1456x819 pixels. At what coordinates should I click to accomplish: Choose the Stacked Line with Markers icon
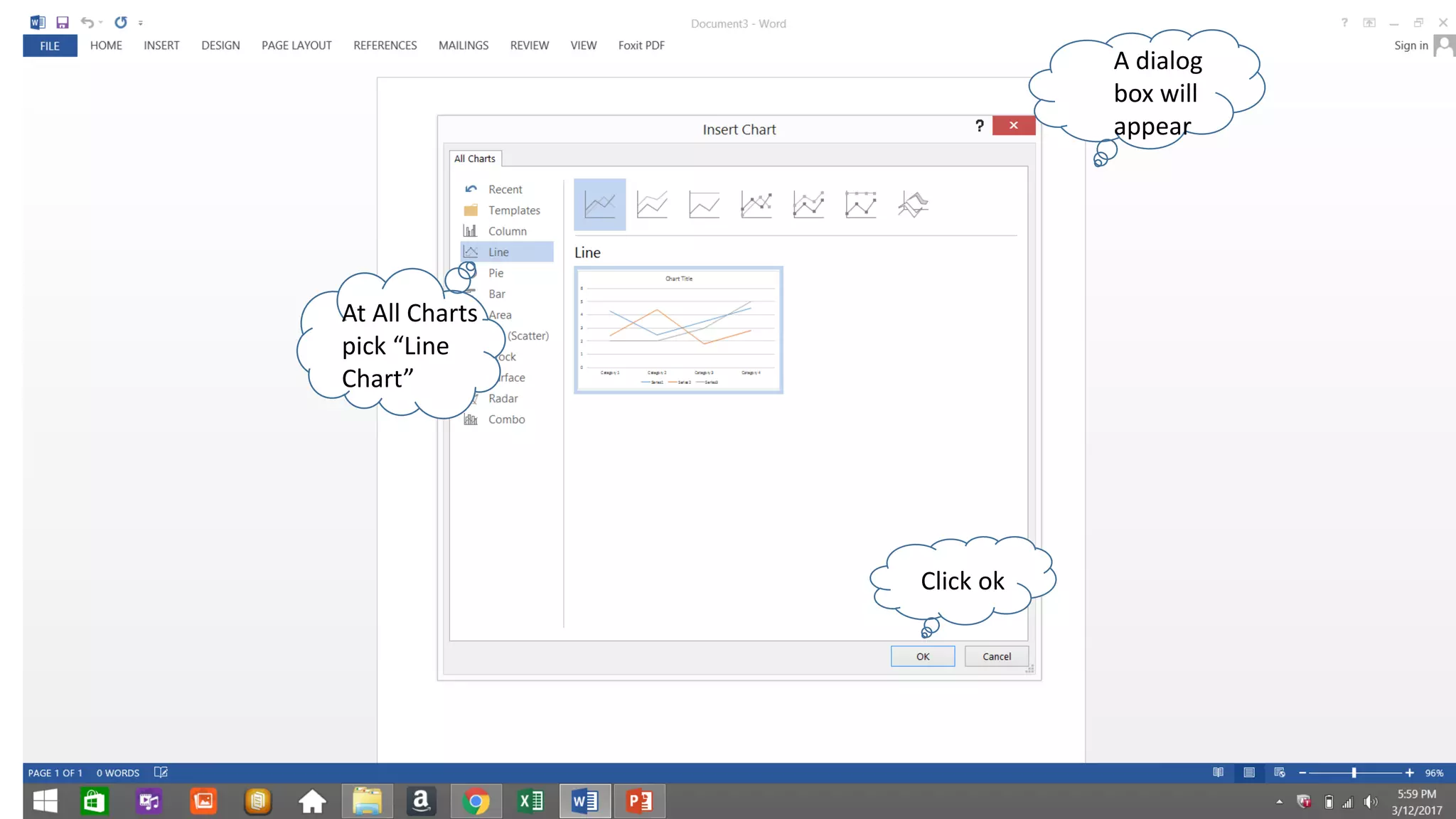(808, 205)
